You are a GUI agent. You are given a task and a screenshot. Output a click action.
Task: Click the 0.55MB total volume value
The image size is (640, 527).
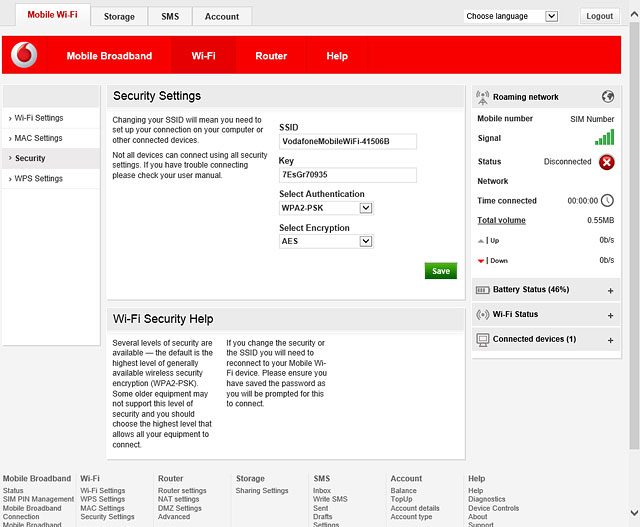[x=600, y=220]
